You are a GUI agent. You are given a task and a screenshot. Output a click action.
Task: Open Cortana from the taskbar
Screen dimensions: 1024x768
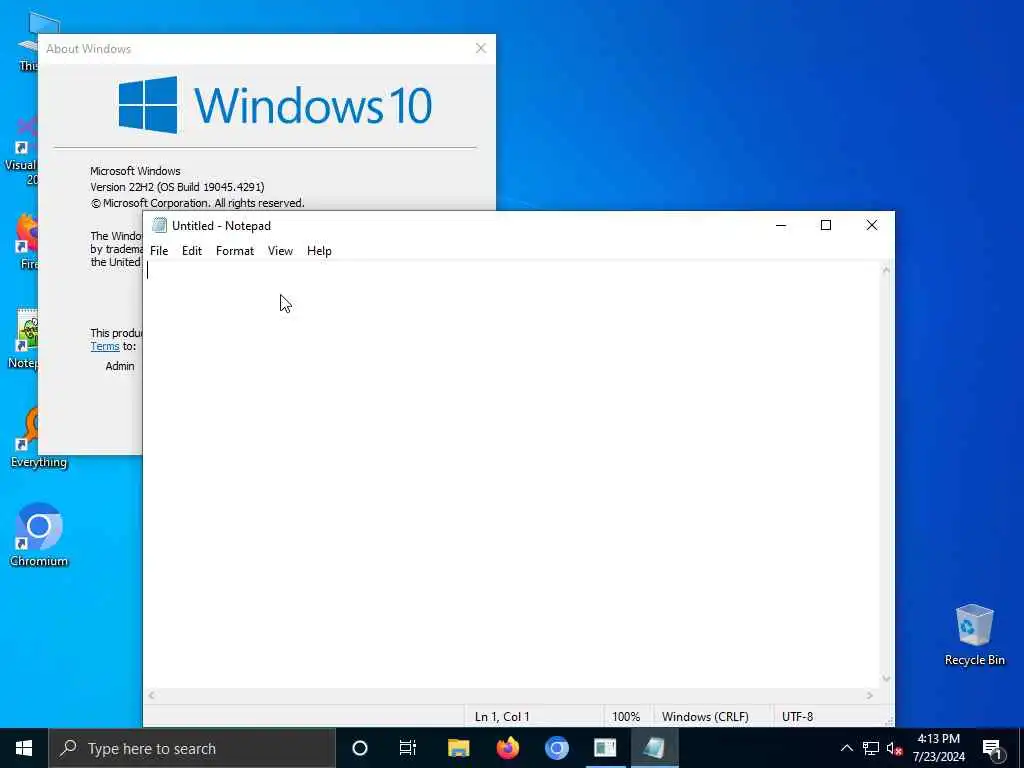(360, 748)
